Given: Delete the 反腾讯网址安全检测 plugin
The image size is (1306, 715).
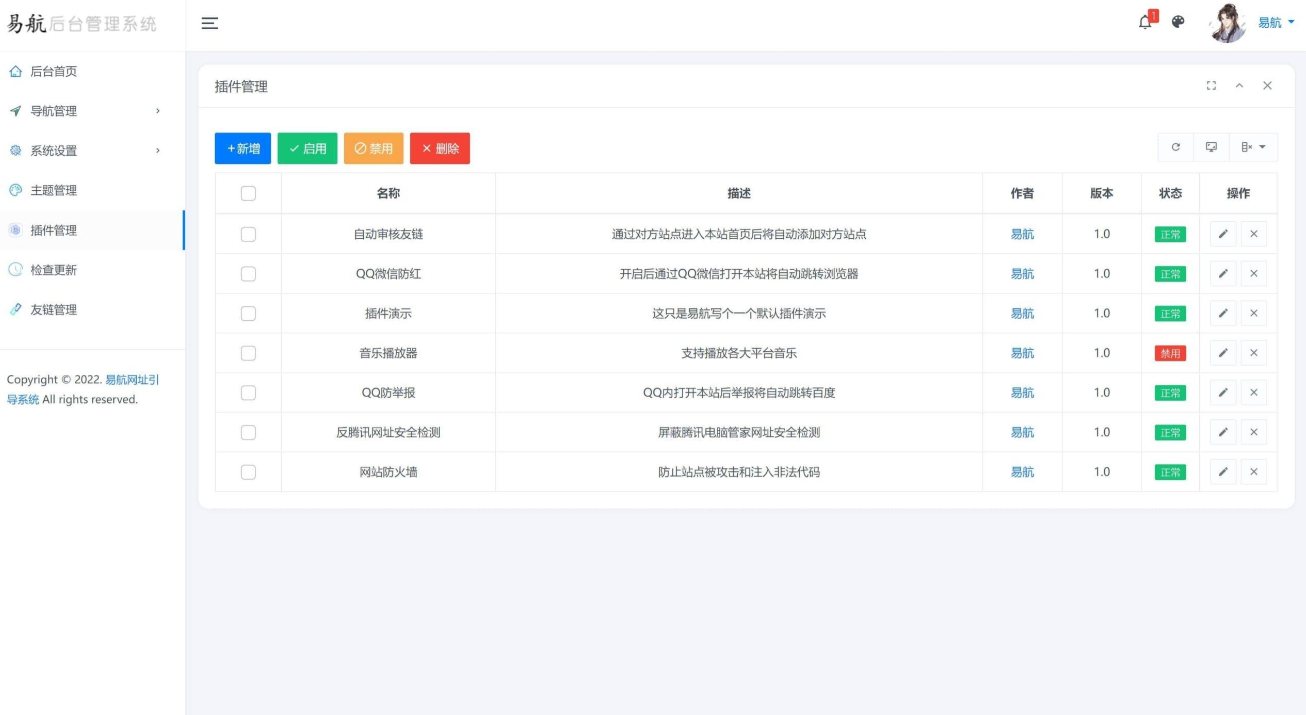Looking at the screenshot, I should pyautogui.click(x=1254, y=432).
